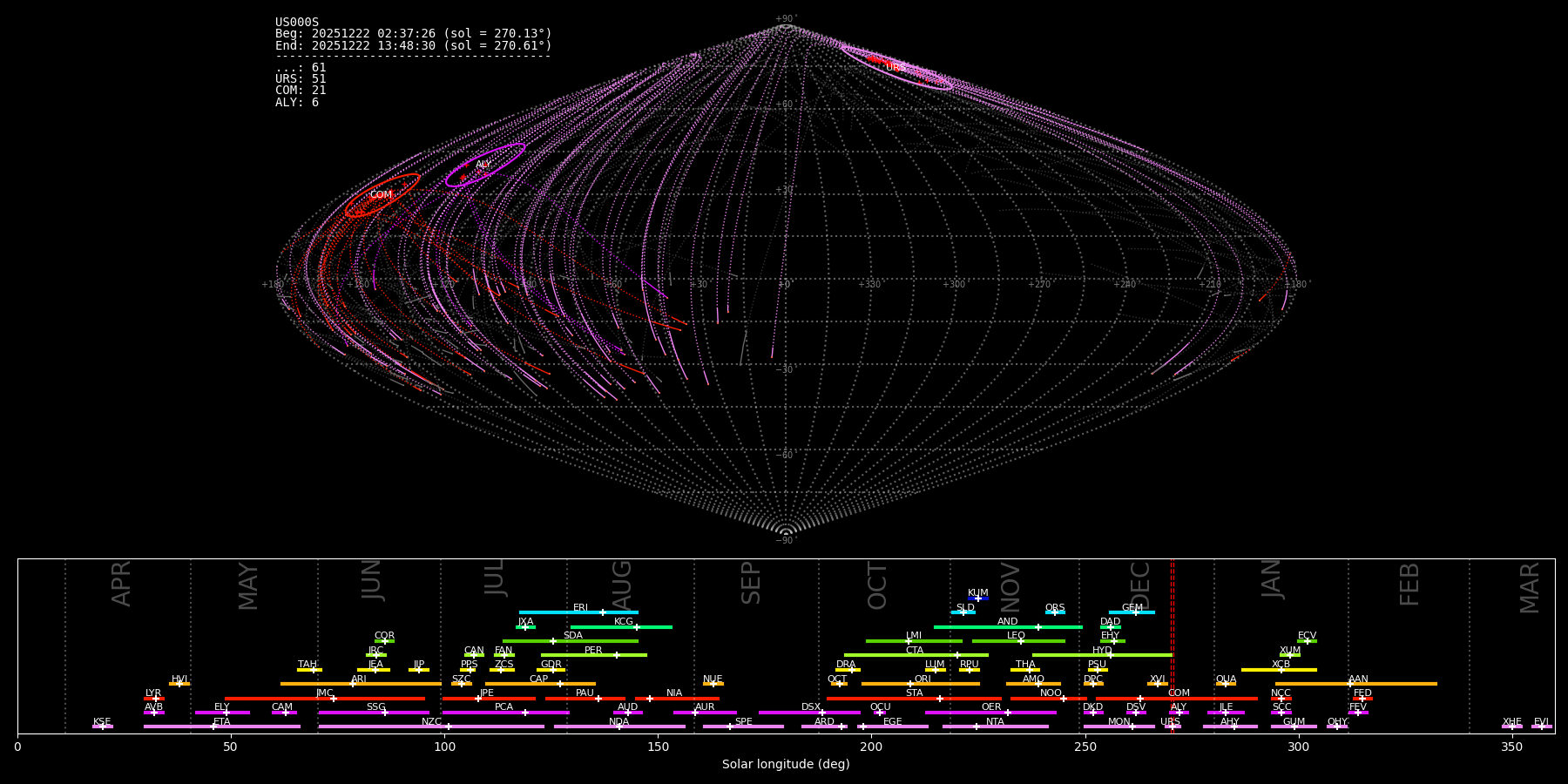The image size is (1568, 784).
Task: Click the 100 tick on the solar longitude axis
Action: click(444, 747)
